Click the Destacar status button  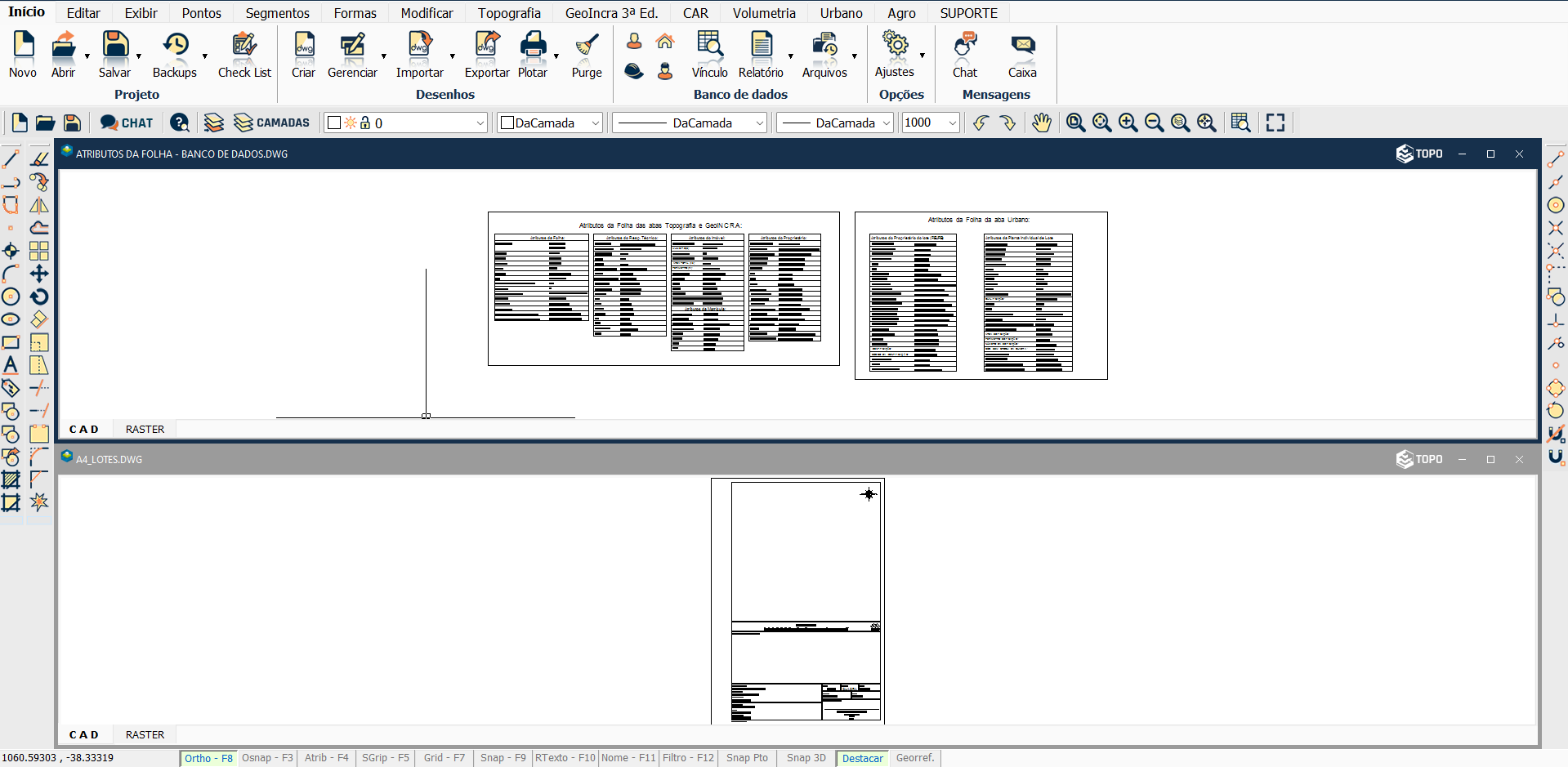point(862,758)
